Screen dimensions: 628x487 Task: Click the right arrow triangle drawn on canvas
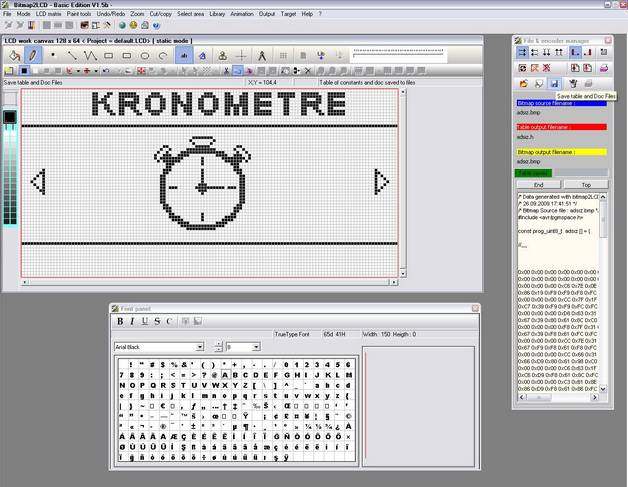coord(381,182)
